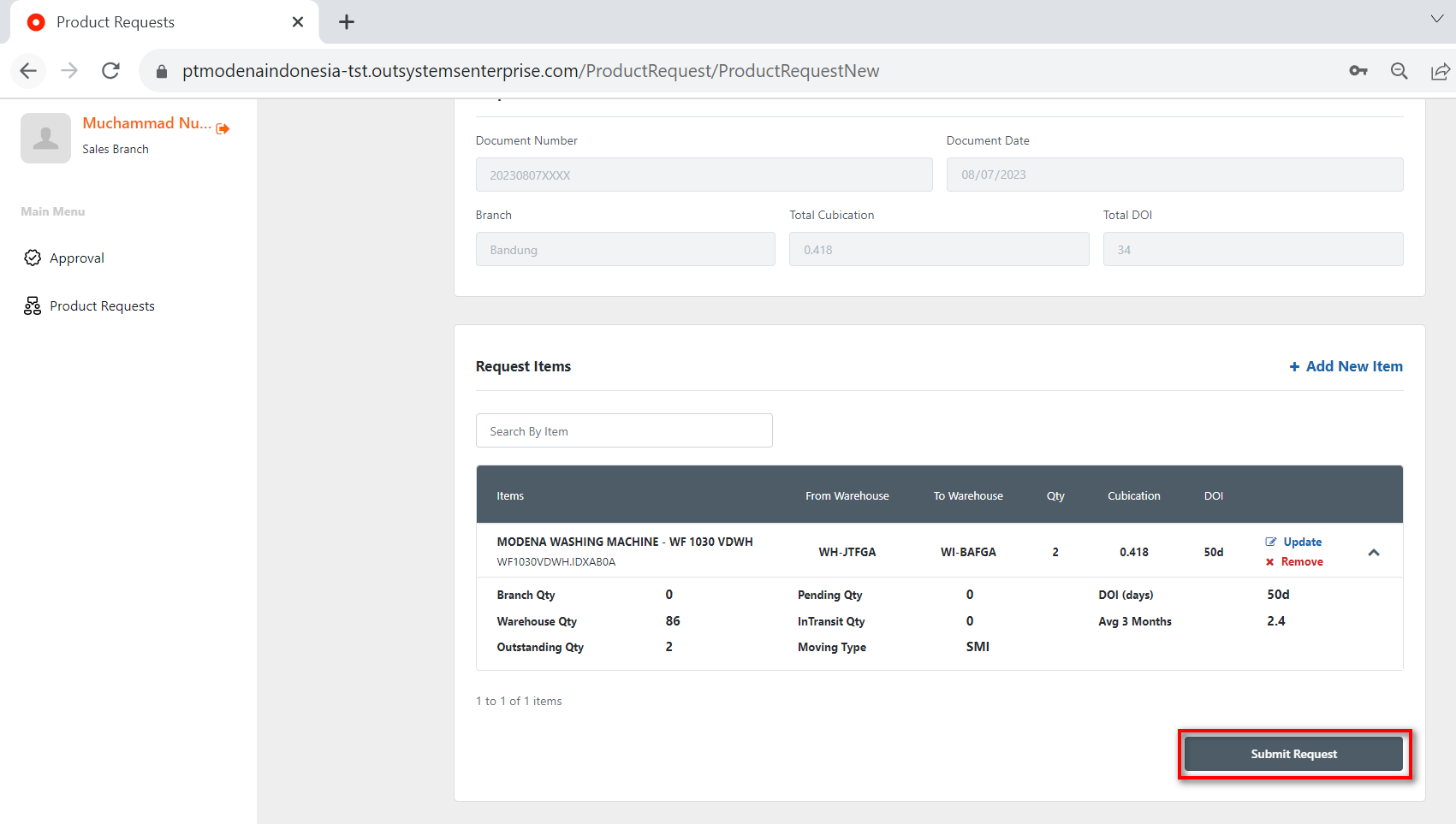Click the user avatar profile picture

tap(45, 138)
